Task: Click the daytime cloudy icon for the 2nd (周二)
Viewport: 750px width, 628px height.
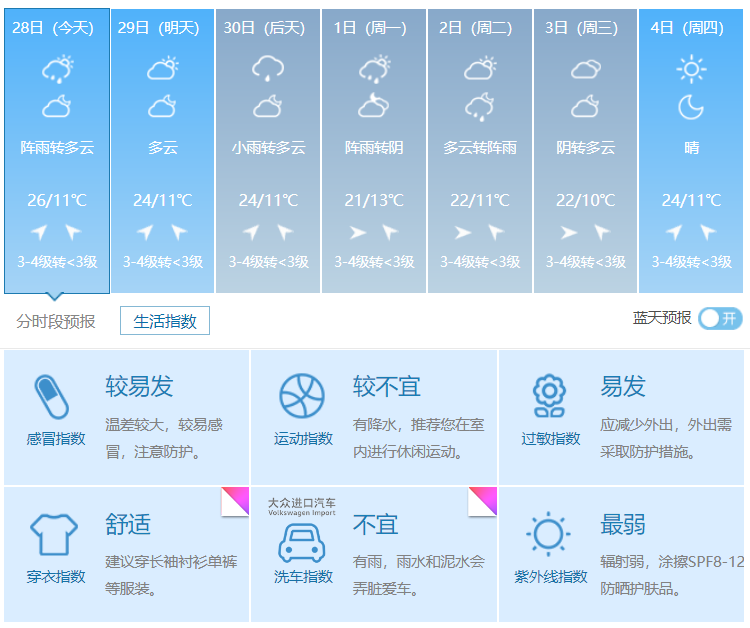Action: tap(480, 68)
